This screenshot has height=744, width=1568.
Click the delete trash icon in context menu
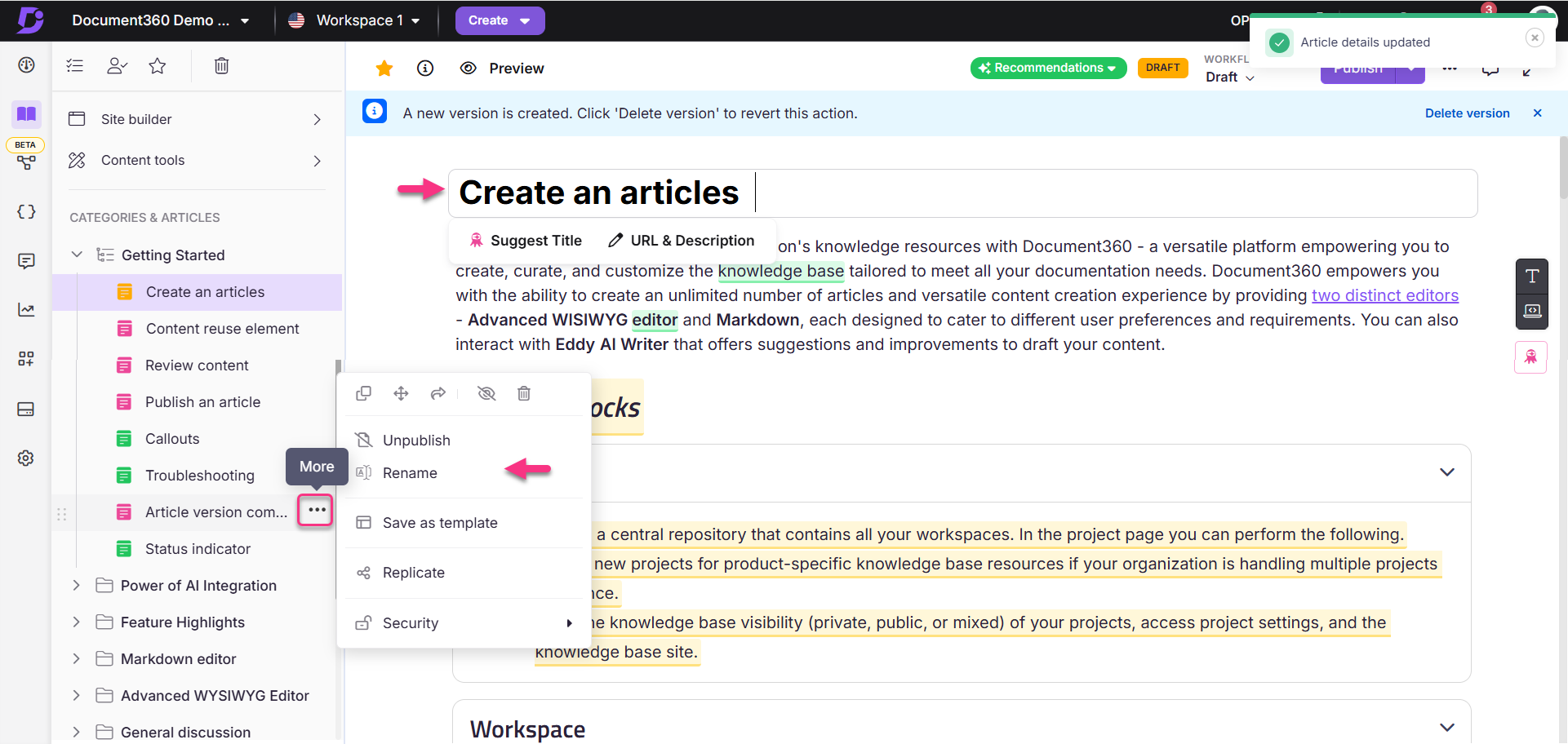coord(524,394)
